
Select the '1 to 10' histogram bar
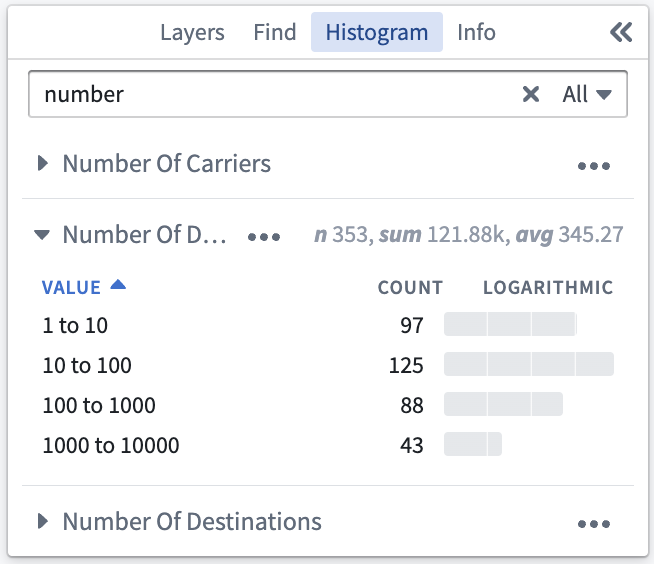(510, 324)
